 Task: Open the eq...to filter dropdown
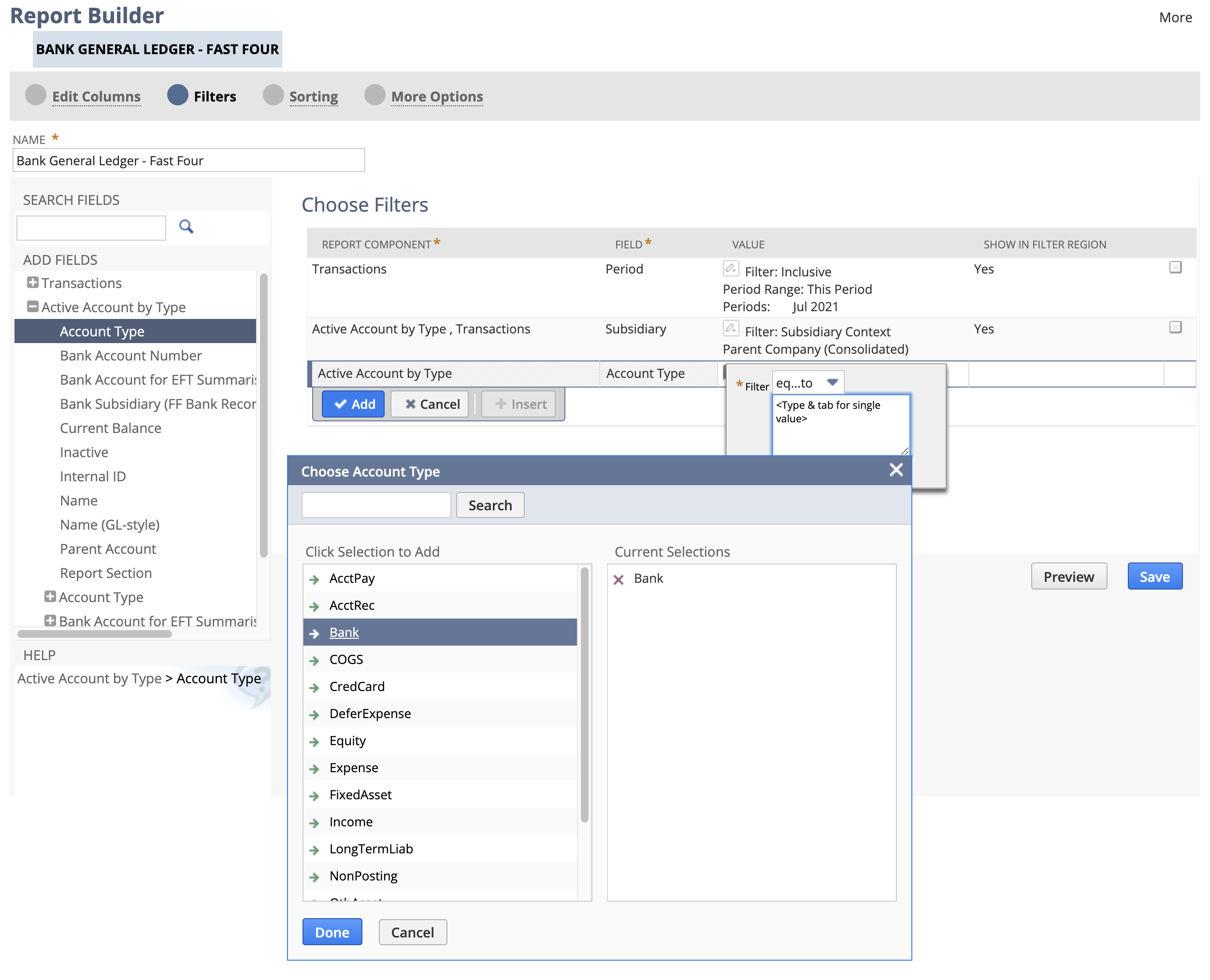click(833, 382)
